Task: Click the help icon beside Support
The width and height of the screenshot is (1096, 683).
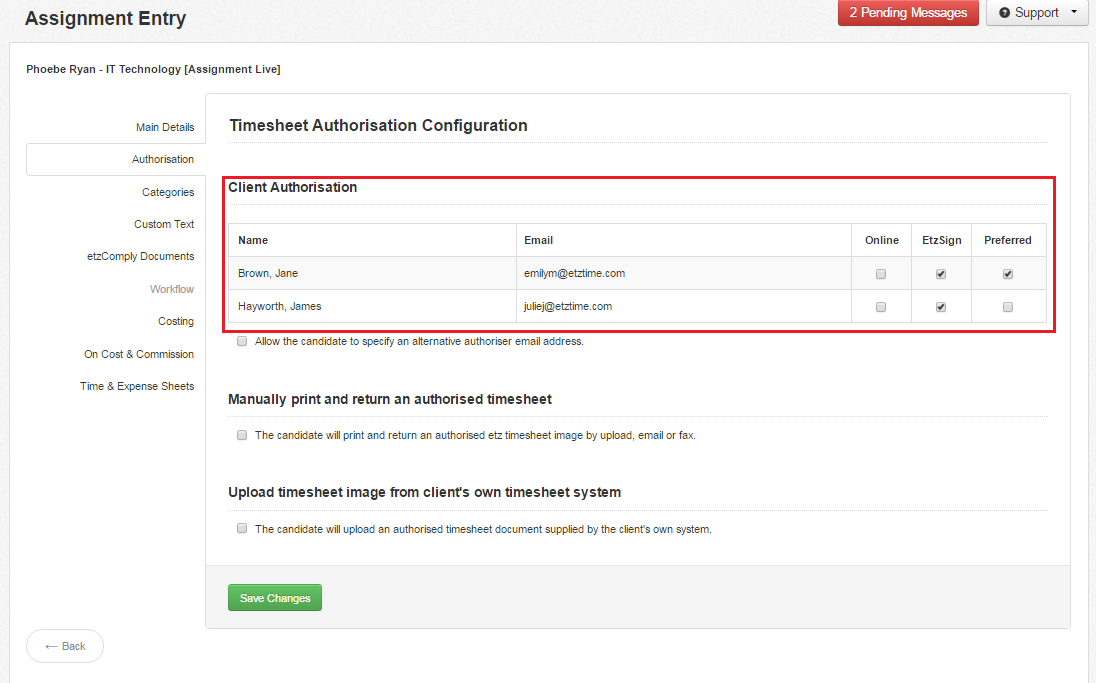Action: [1004, 13]
